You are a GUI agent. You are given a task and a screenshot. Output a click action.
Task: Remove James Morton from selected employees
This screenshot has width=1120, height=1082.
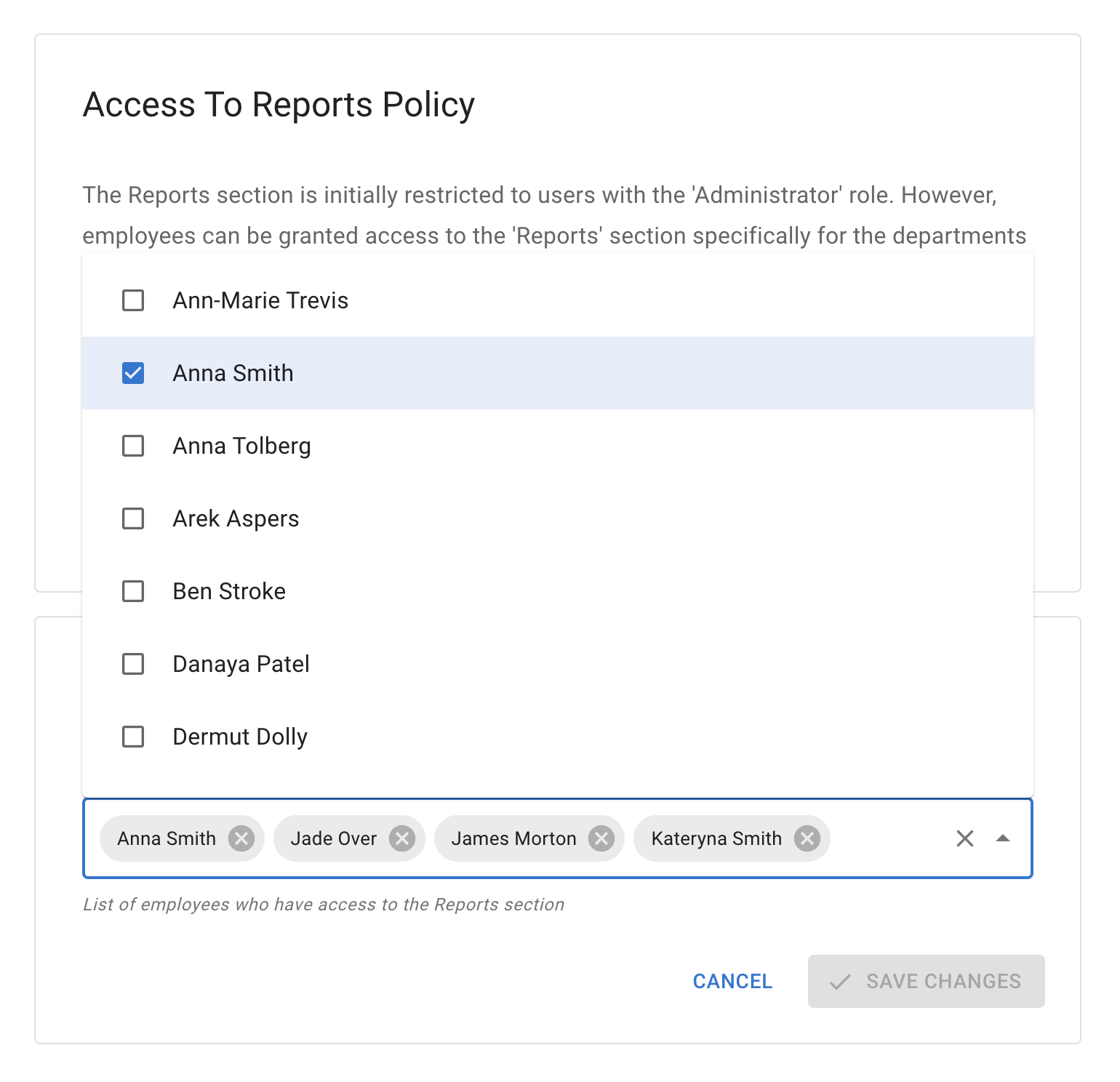click(x=601, y=838)
